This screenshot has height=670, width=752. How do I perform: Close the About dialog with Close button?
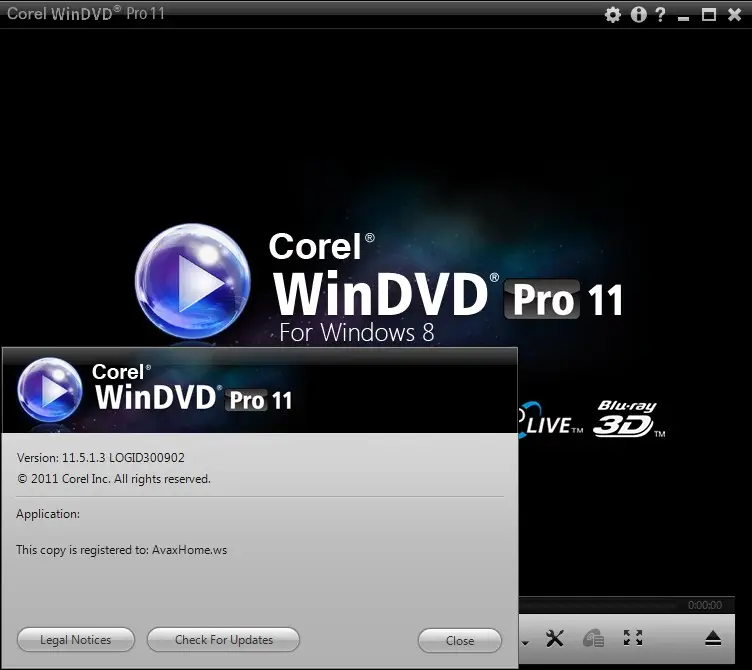[460, 641]
